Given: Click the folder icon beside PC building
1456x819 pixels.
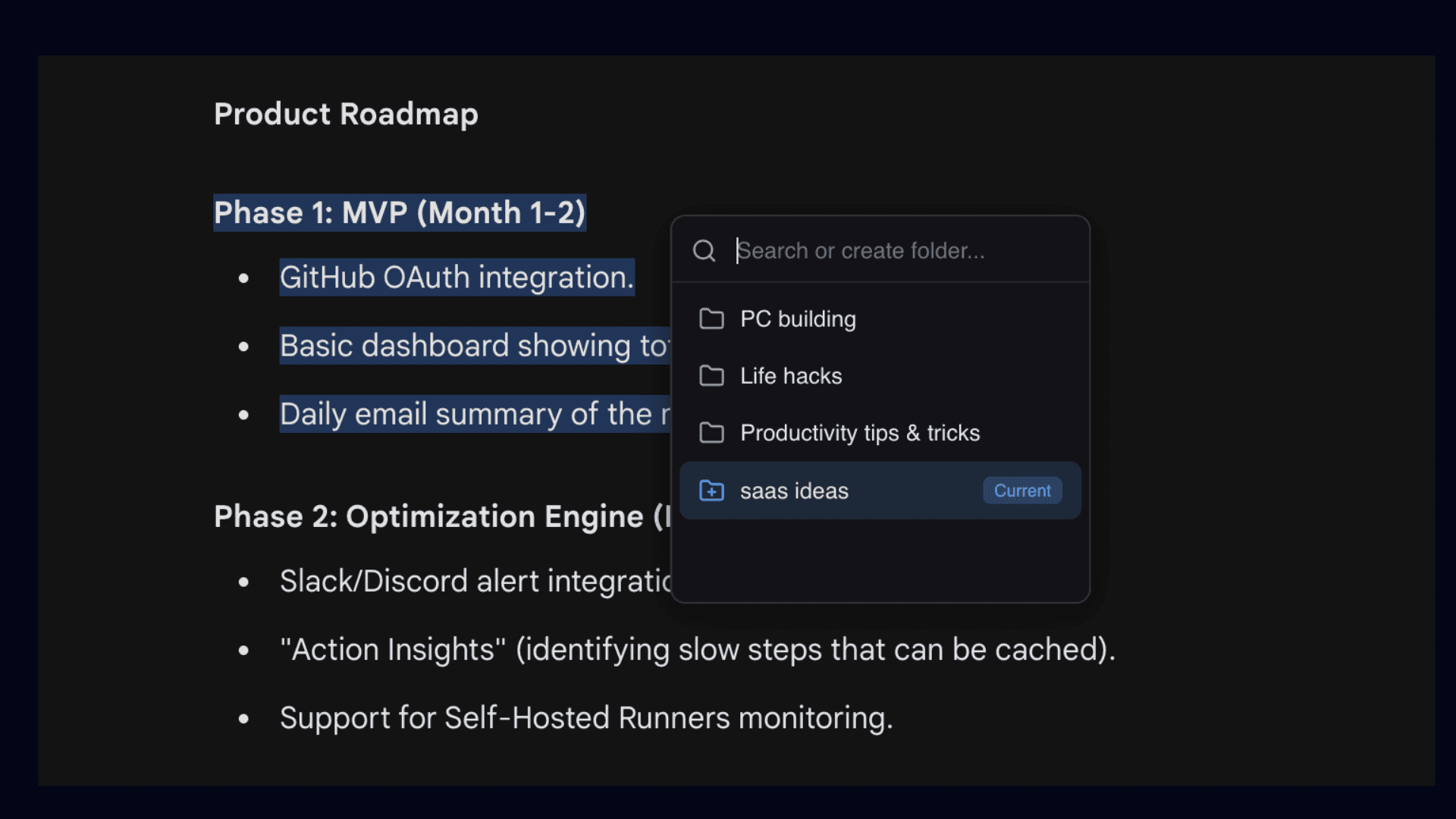Looking at the screenshot, I should click(712, 318).
